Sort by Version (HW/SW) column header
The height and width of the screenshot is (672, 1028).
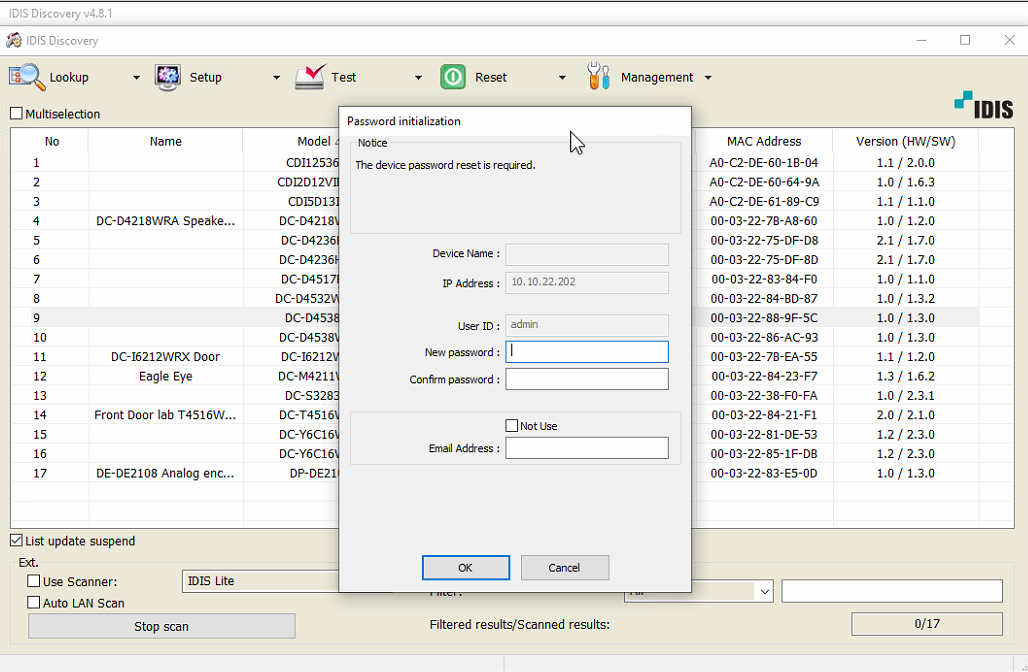click(x=905, y=141)
